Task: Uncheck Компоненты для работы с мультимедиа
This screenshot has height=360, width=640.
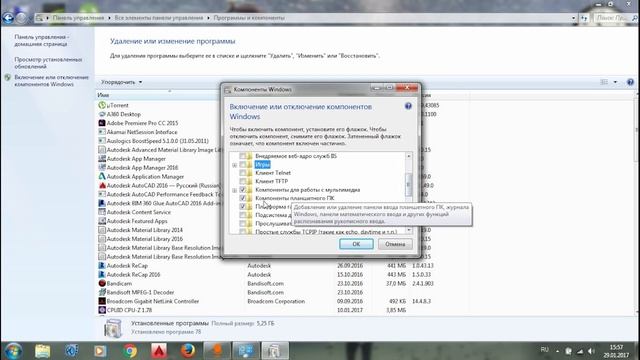Action: pos(242,190)
